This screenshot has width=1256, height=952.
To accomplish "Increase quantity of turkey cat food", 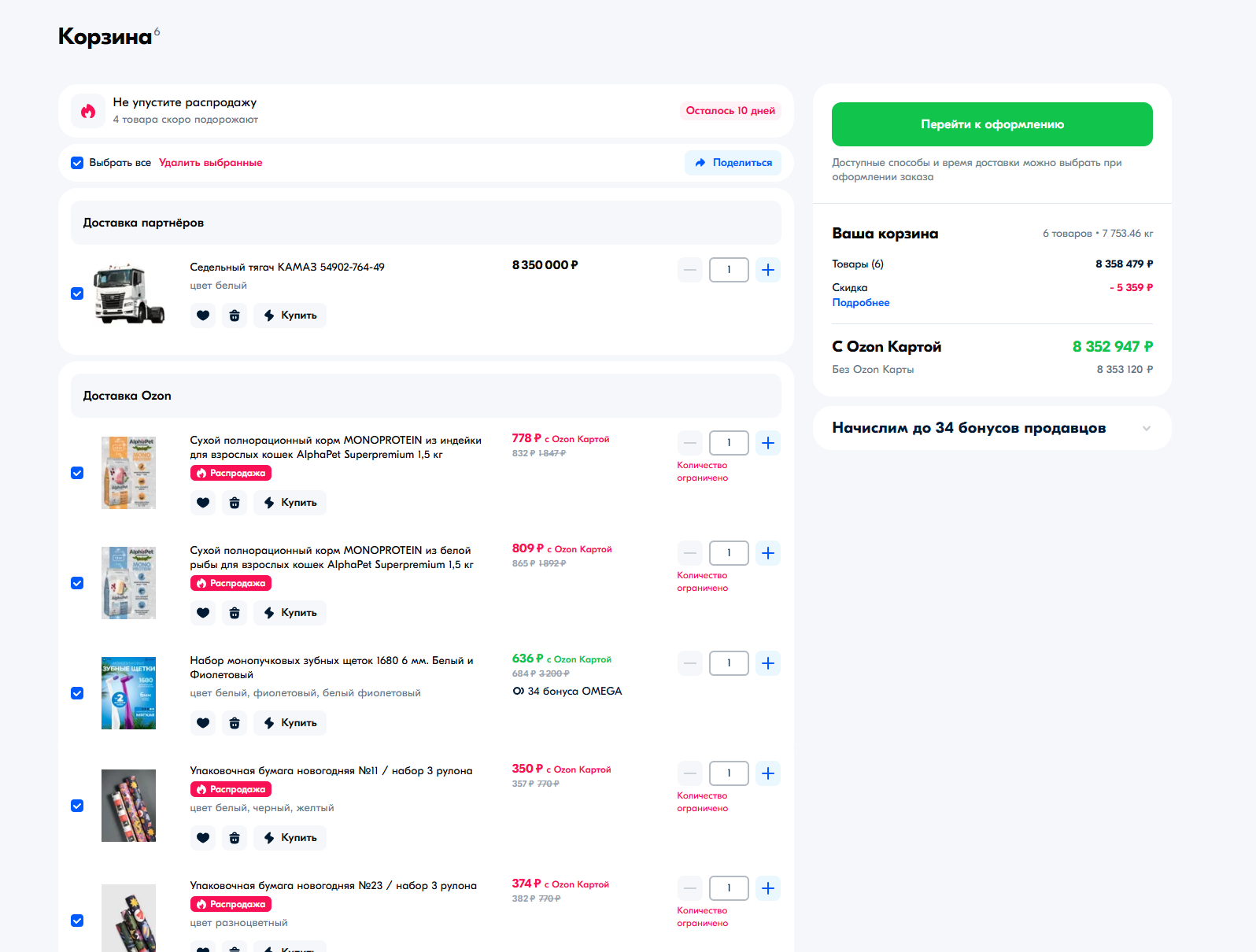I will click(x=768, y=443).
